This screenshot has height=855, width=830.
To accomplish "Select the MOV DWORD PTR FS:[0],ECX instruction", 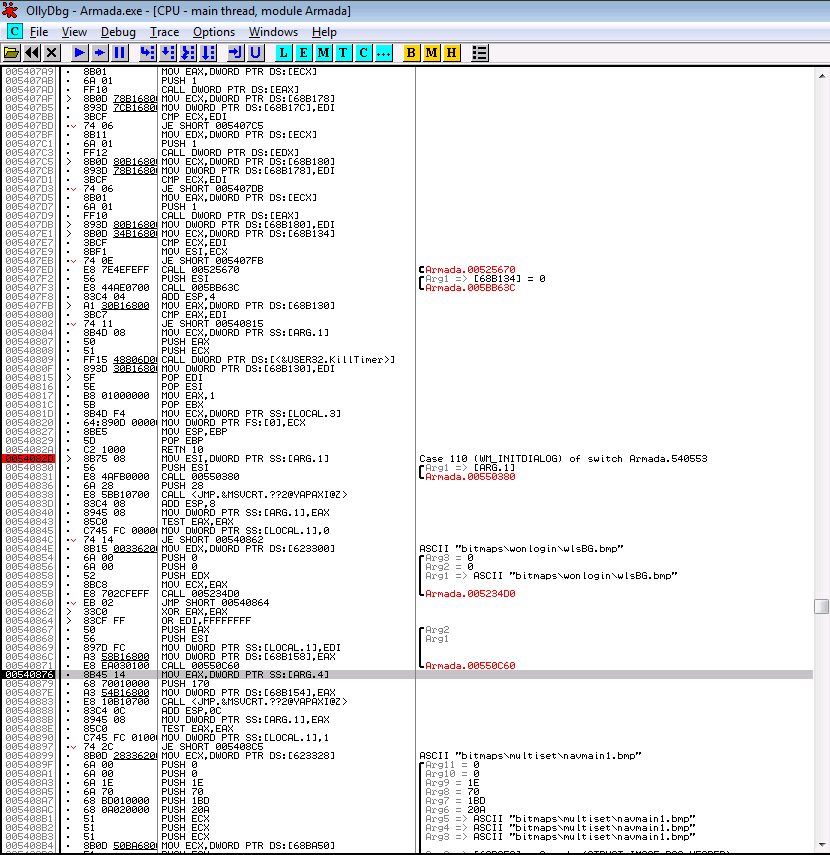I will tap(233, 423).
